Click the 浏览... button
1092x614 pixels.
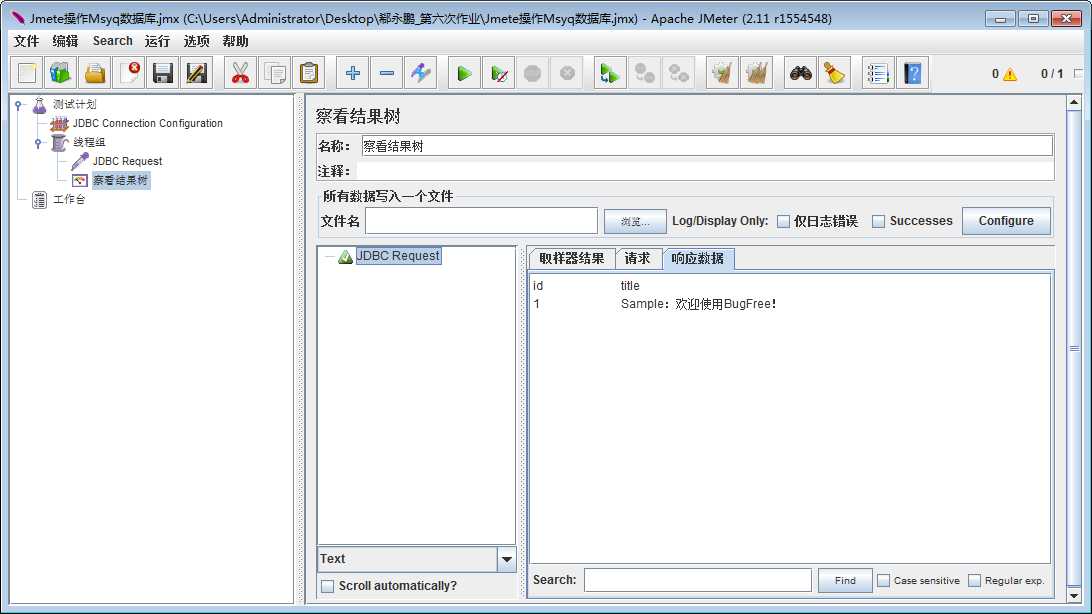(x=635, y=221)
